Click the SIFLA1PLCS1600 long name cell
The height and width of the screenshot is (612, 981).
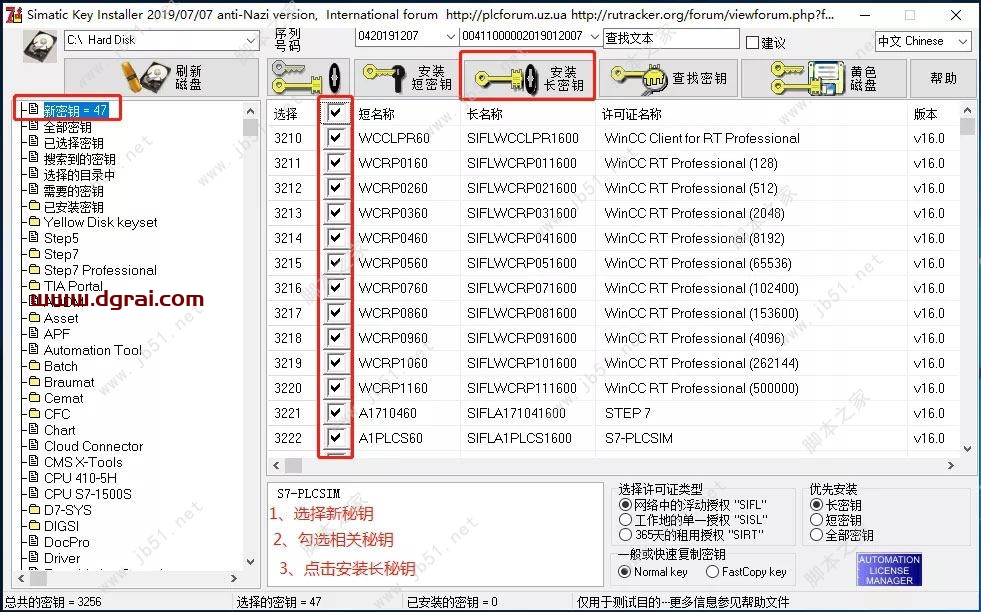pos(528,438)
